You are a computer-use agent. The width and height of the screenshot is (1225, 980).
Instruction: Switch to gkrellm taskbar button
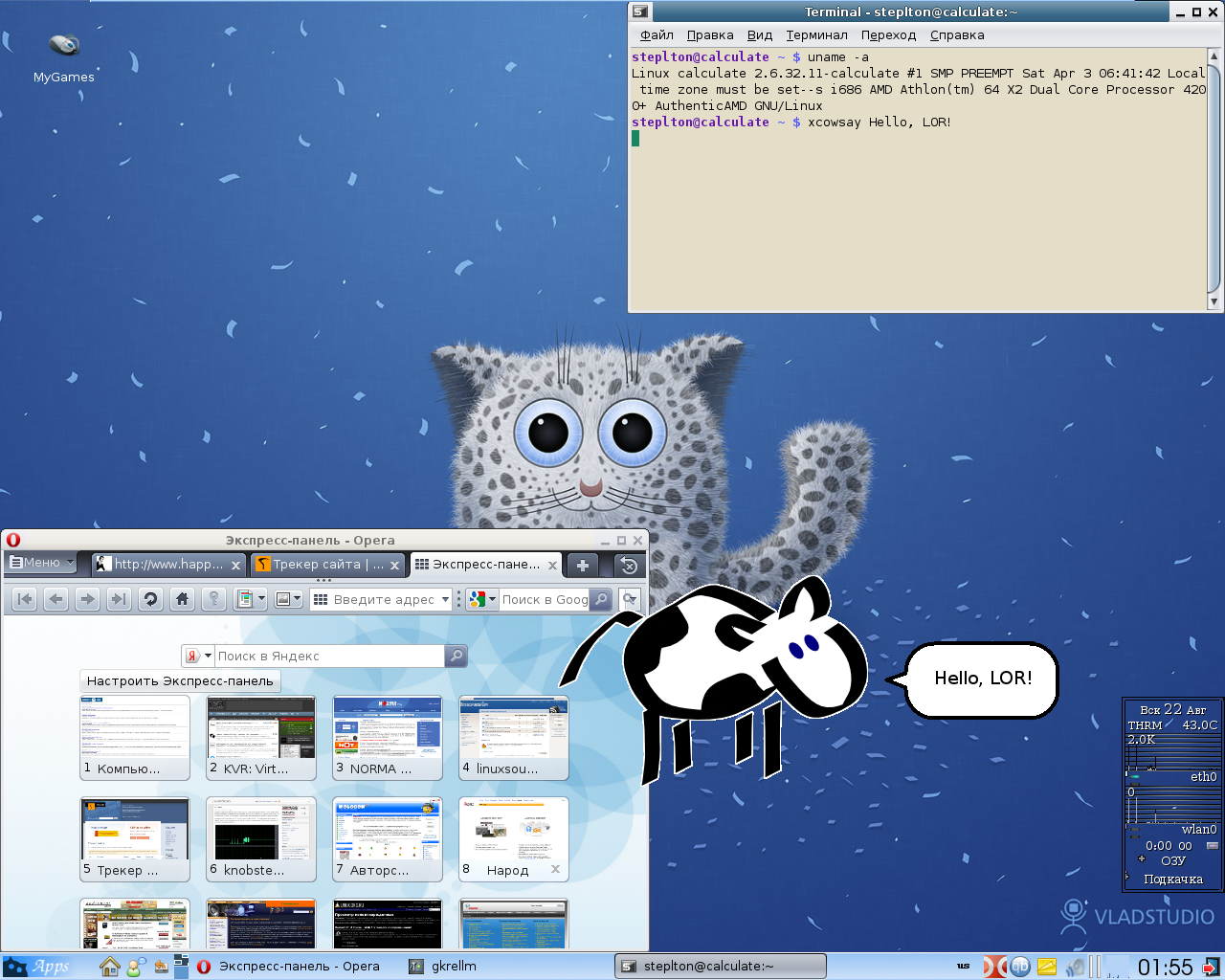point(442,967)
